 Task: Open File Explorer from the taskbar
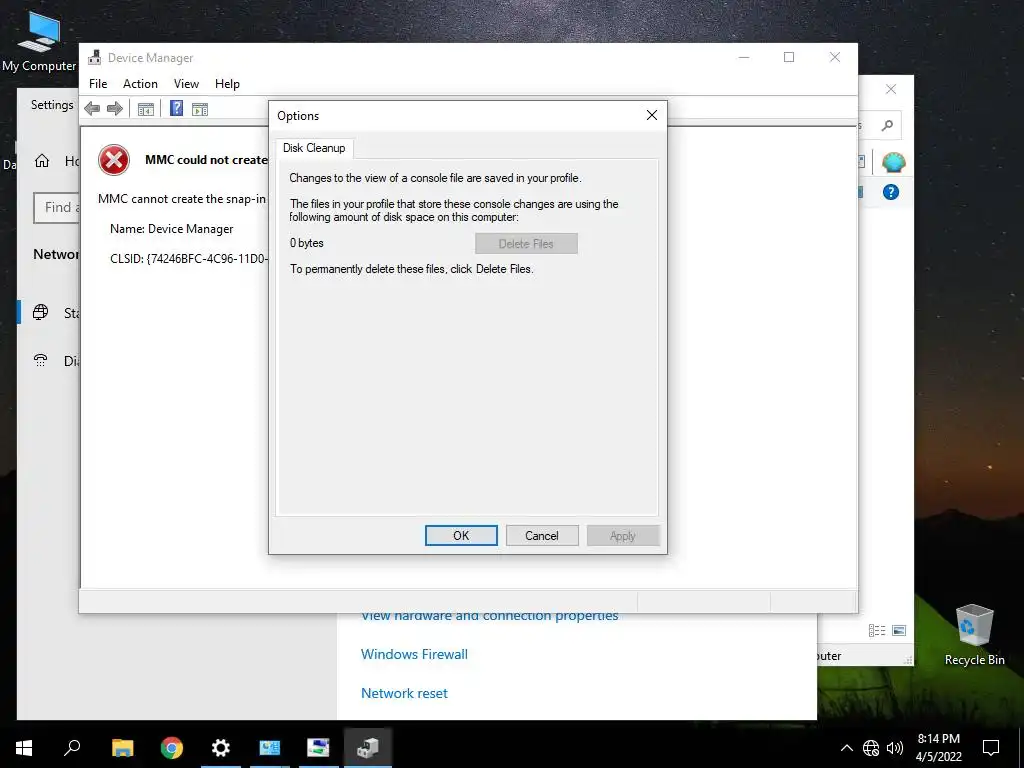point(122,748)
